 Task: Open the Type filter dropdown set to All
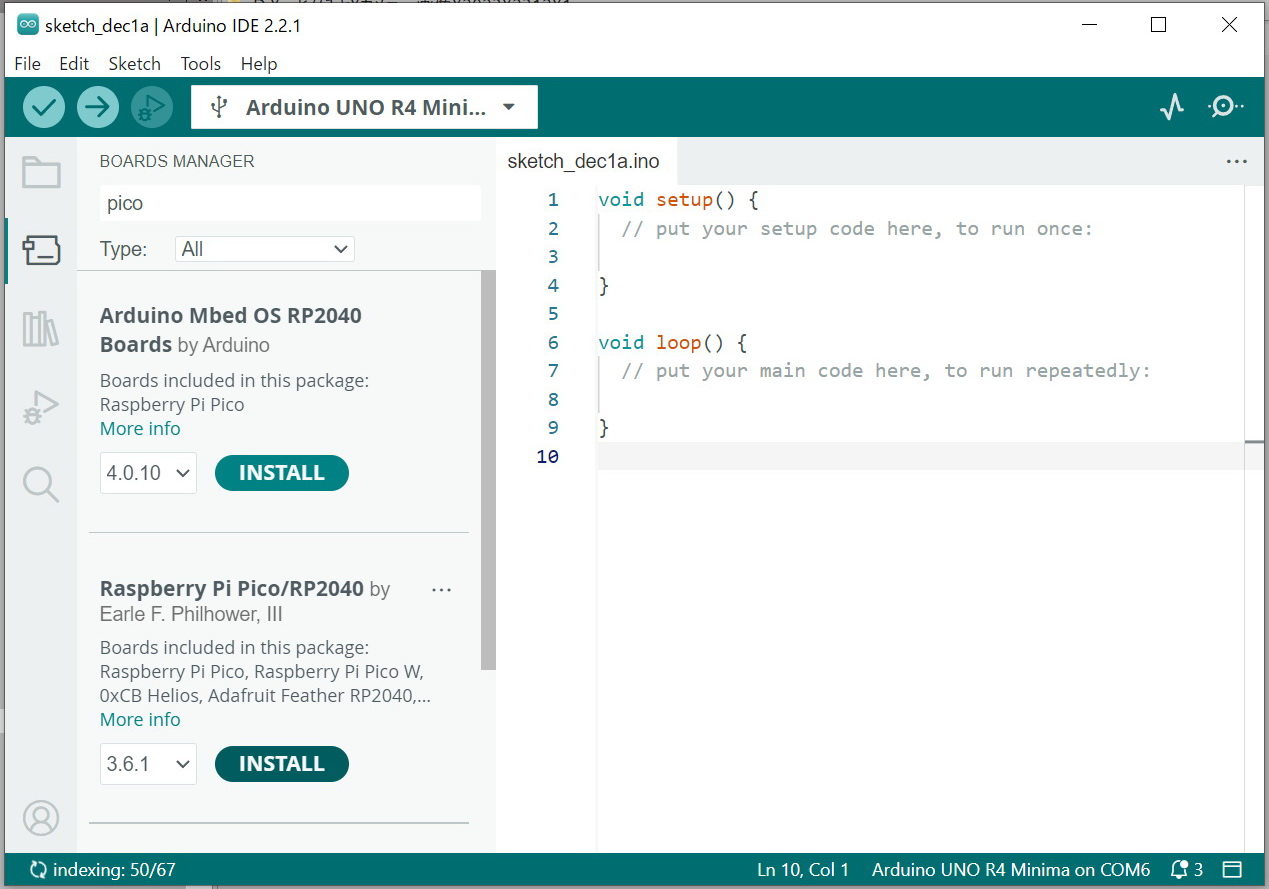click(x=265, y=249)
